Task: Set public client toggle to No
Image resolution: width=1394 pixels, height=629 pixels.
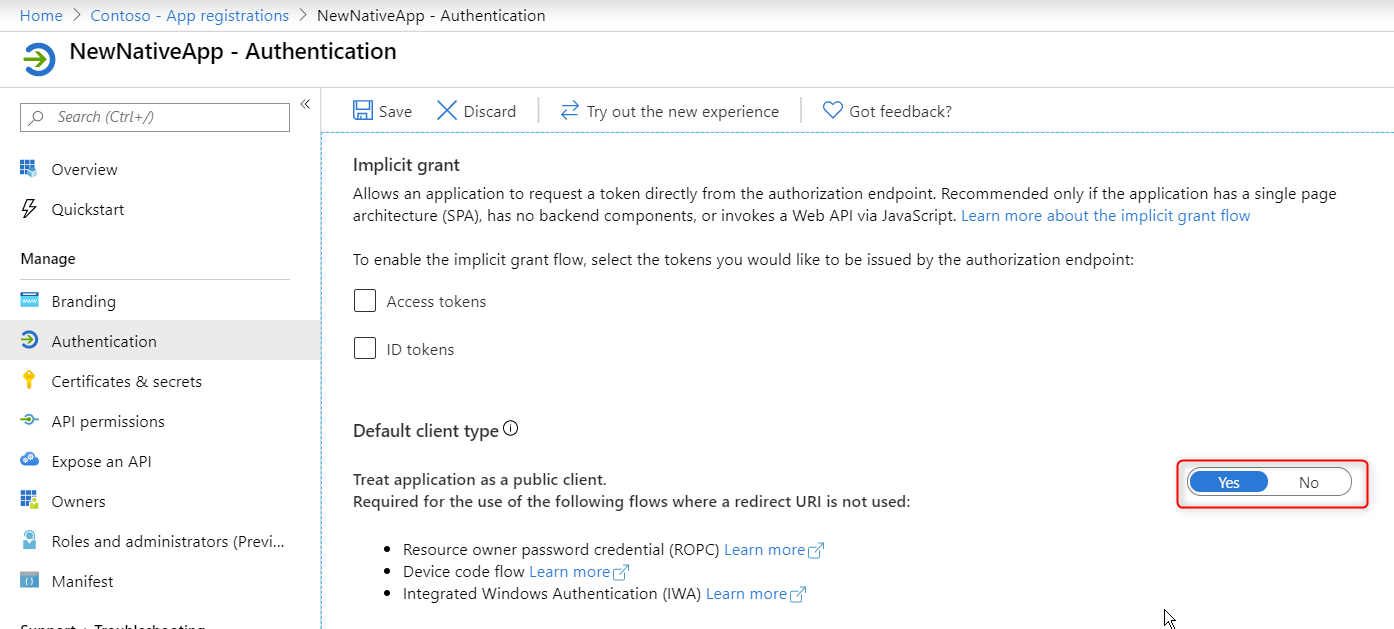Action: point(1309,482)
